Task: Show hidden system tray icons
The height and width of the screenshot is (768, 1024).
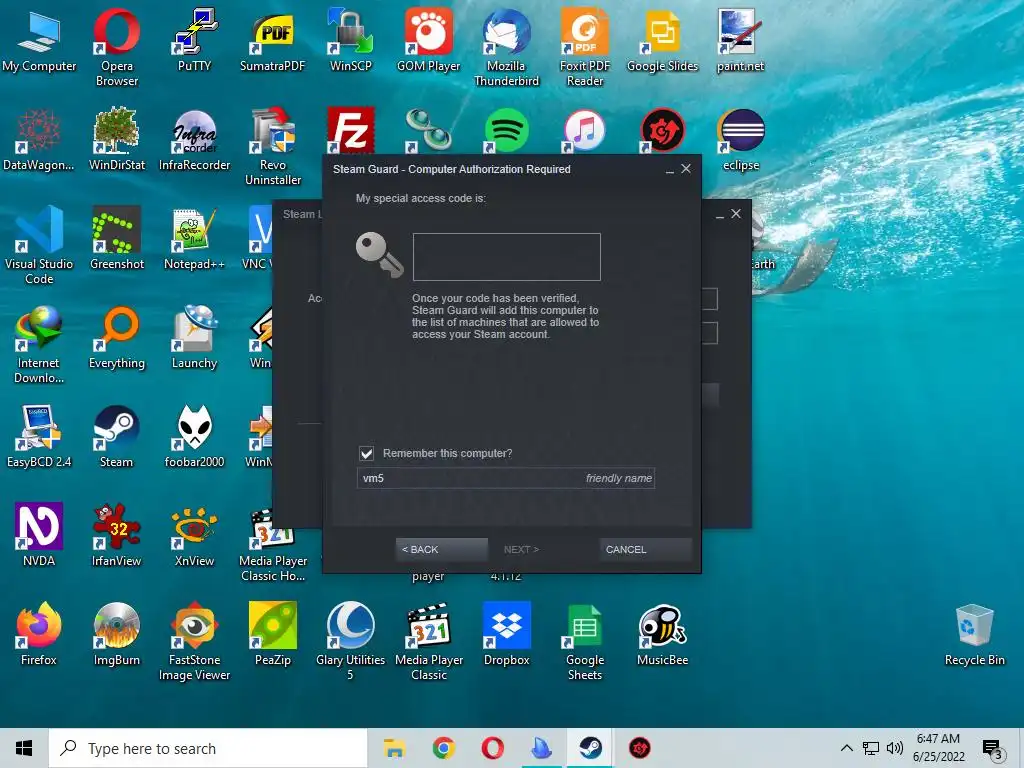Action: point(846,748)
